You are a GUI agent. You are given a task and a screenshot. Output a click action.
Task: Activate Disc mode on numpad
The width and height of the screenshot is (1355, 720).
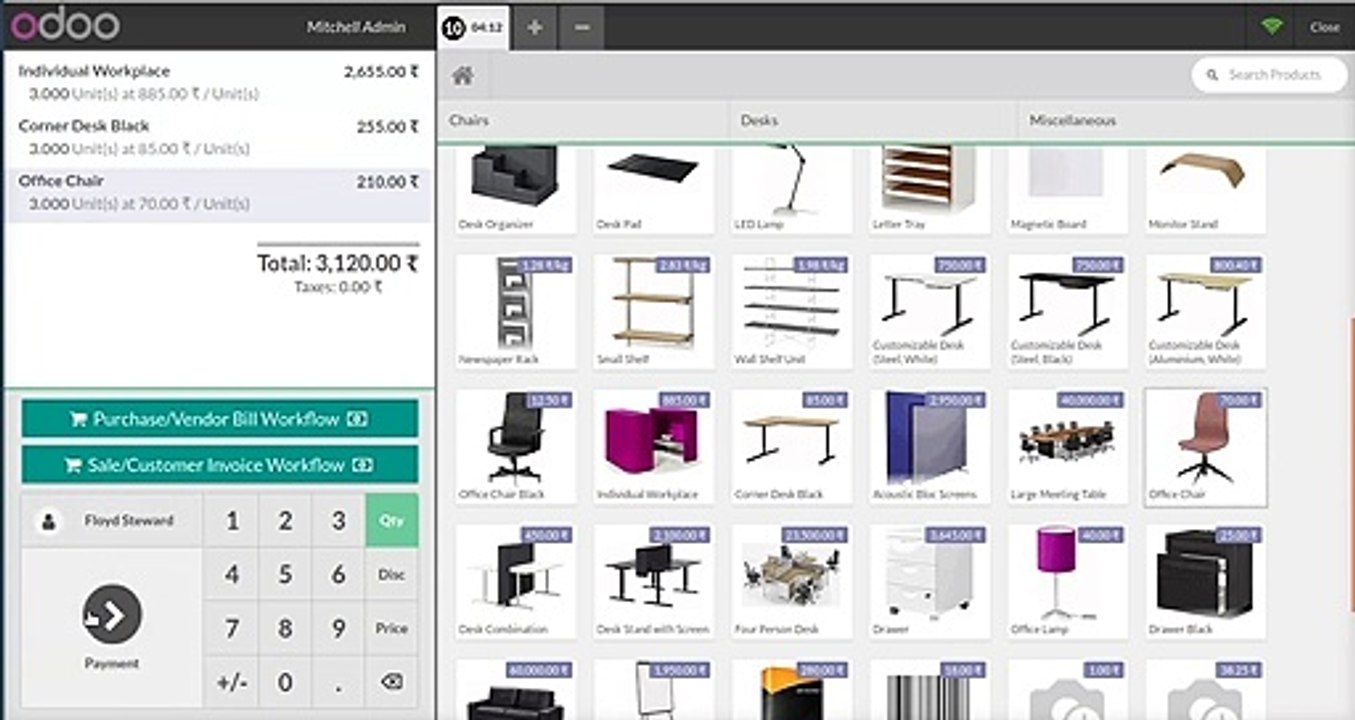(391, 574)
